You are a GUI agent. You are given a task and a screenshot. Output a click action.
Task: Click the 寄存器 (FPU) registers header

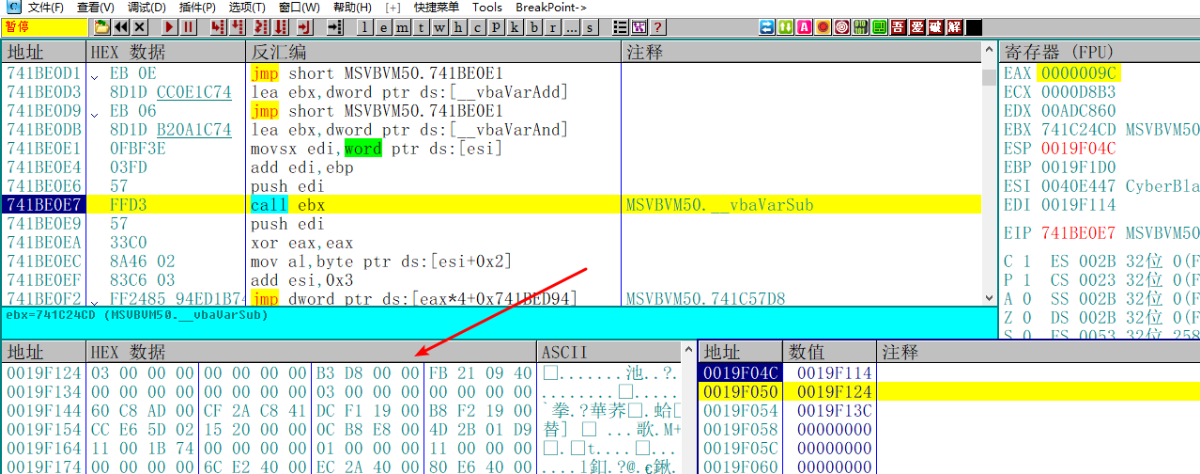1099,52
